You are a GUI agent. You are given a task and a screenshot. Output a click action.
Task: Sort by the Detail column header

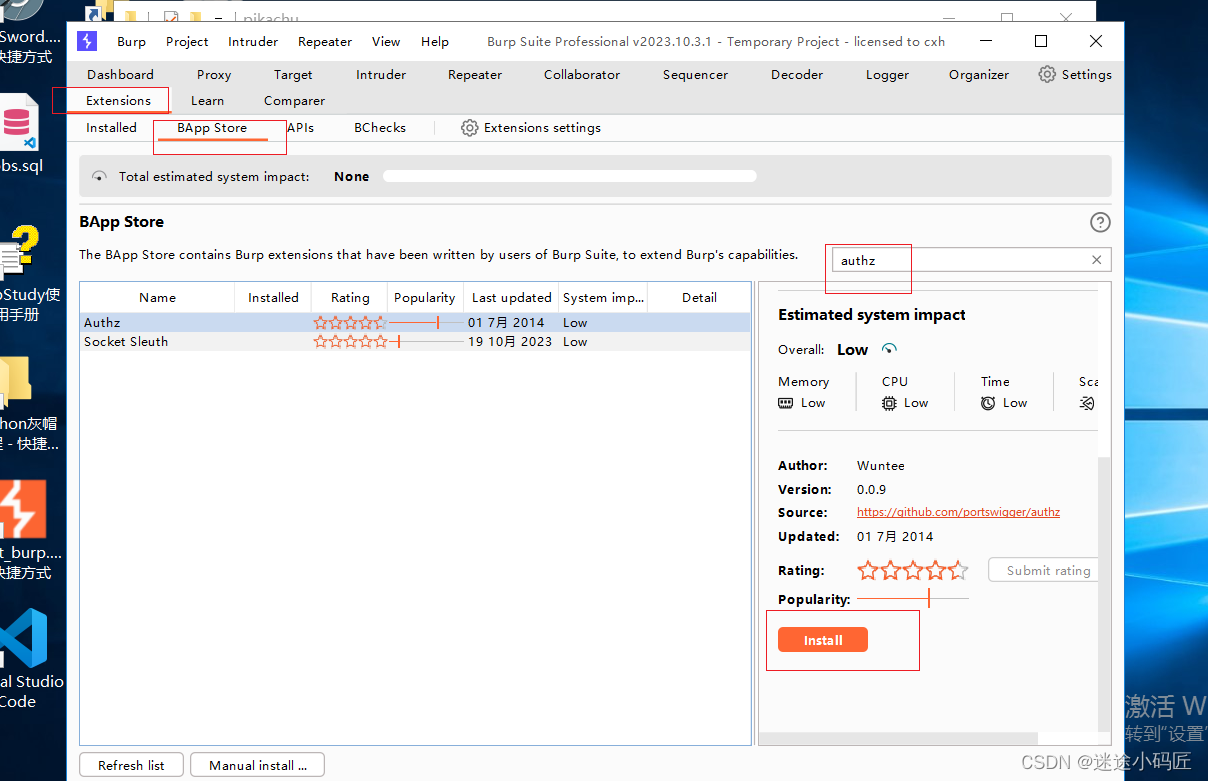tap(699, 297)
